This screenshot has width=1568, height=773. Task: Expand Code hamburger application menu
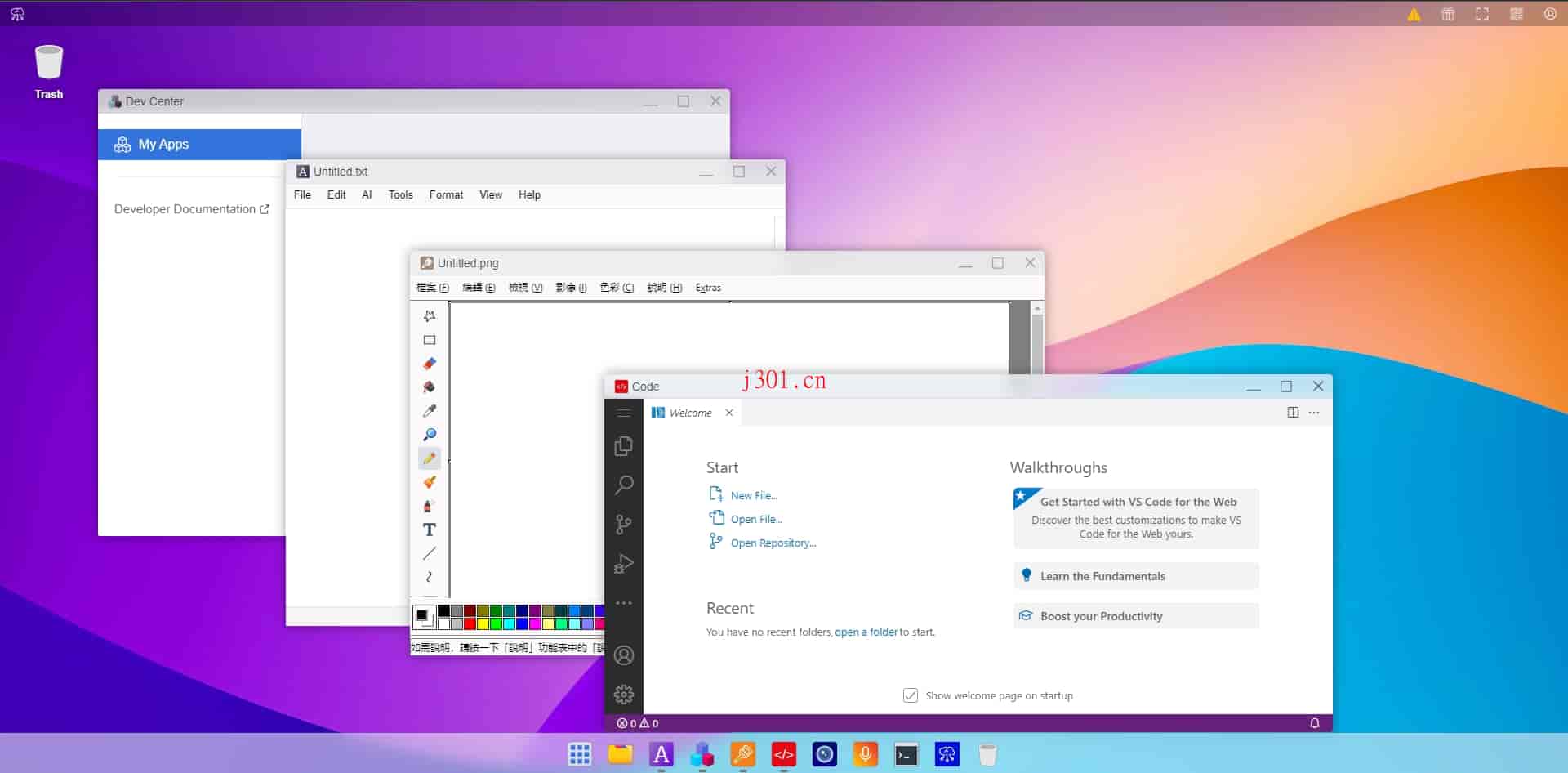pos(624,413)
